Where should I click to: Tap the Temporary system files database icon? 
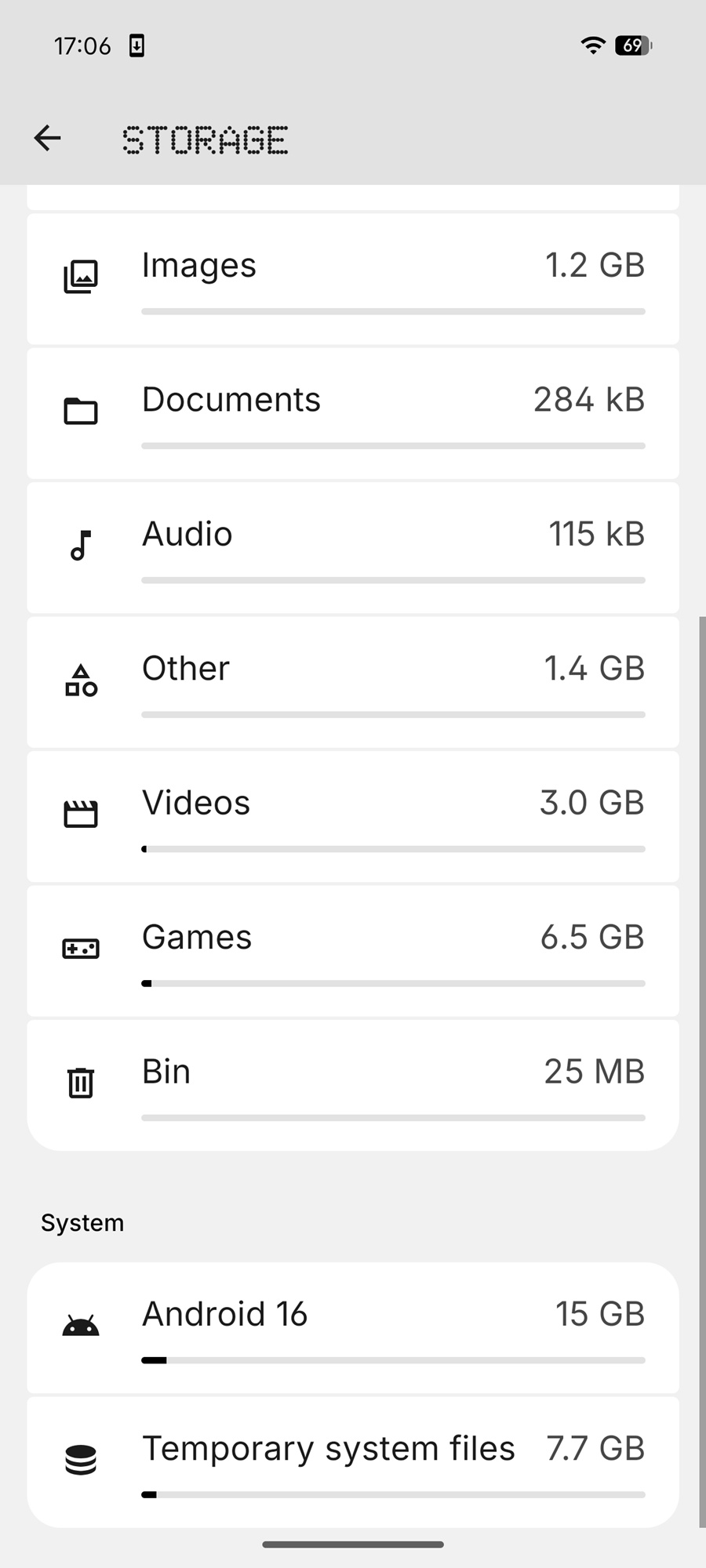pyautogui.click(x=81, y=1460)
